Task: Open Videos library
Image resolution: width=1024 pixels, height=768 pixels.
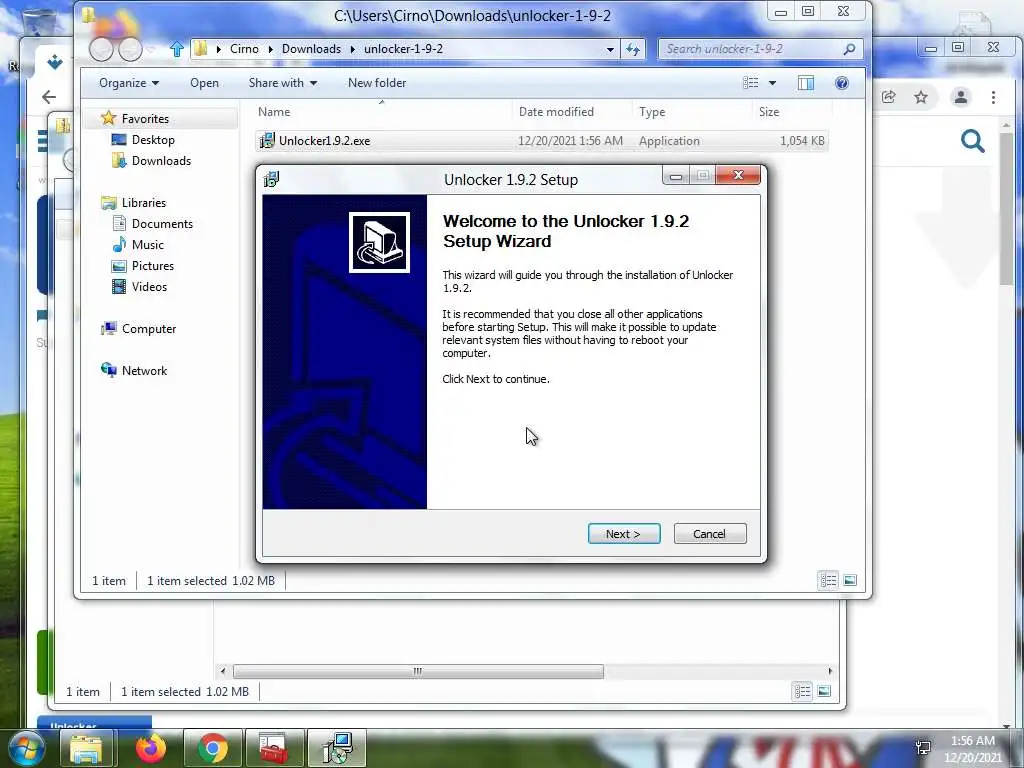Action: (x=149, y=287)
